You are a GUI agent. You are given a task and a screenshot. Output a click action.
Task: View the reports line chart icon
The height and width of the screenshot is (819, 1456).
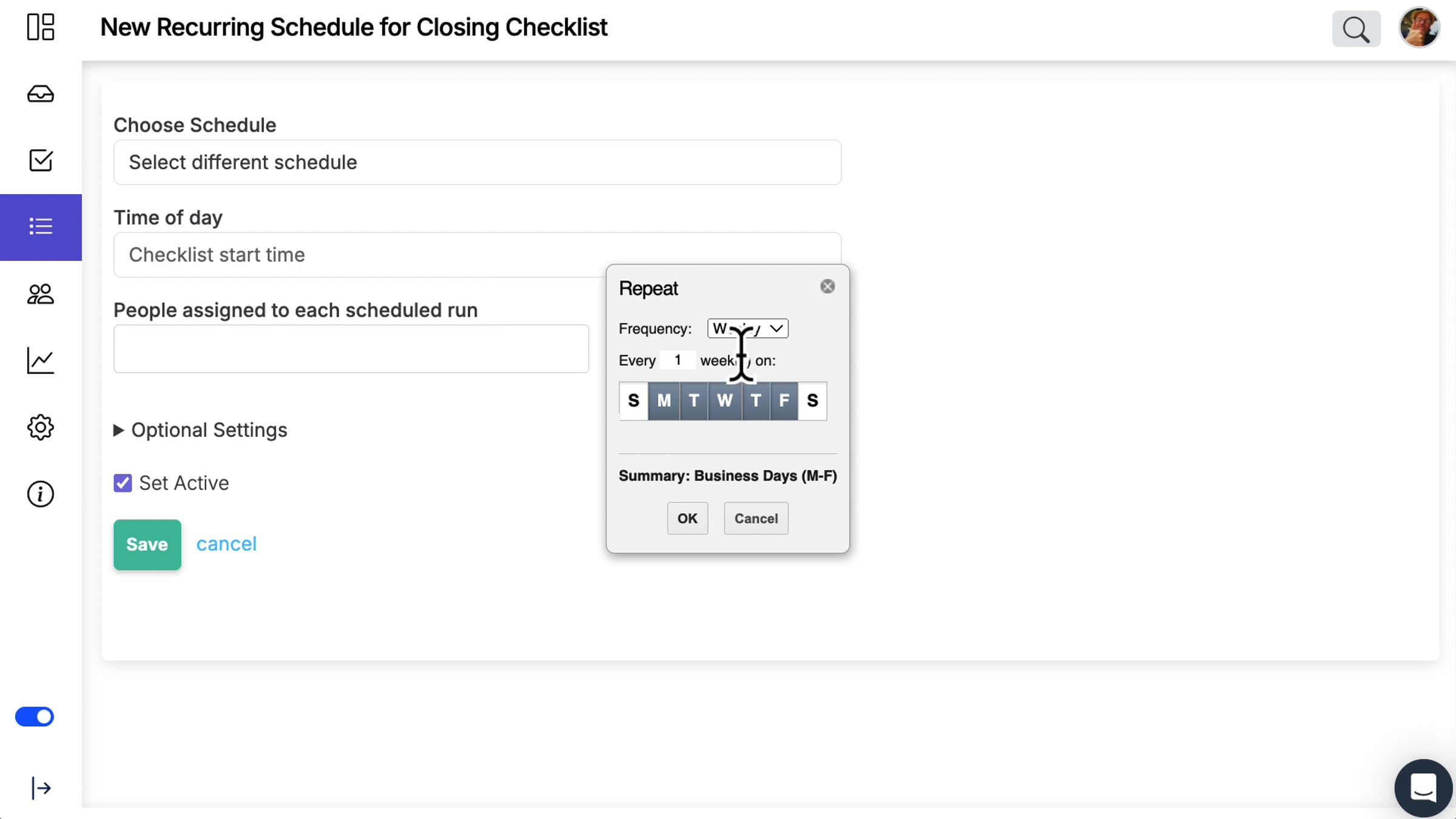point(41,361)
